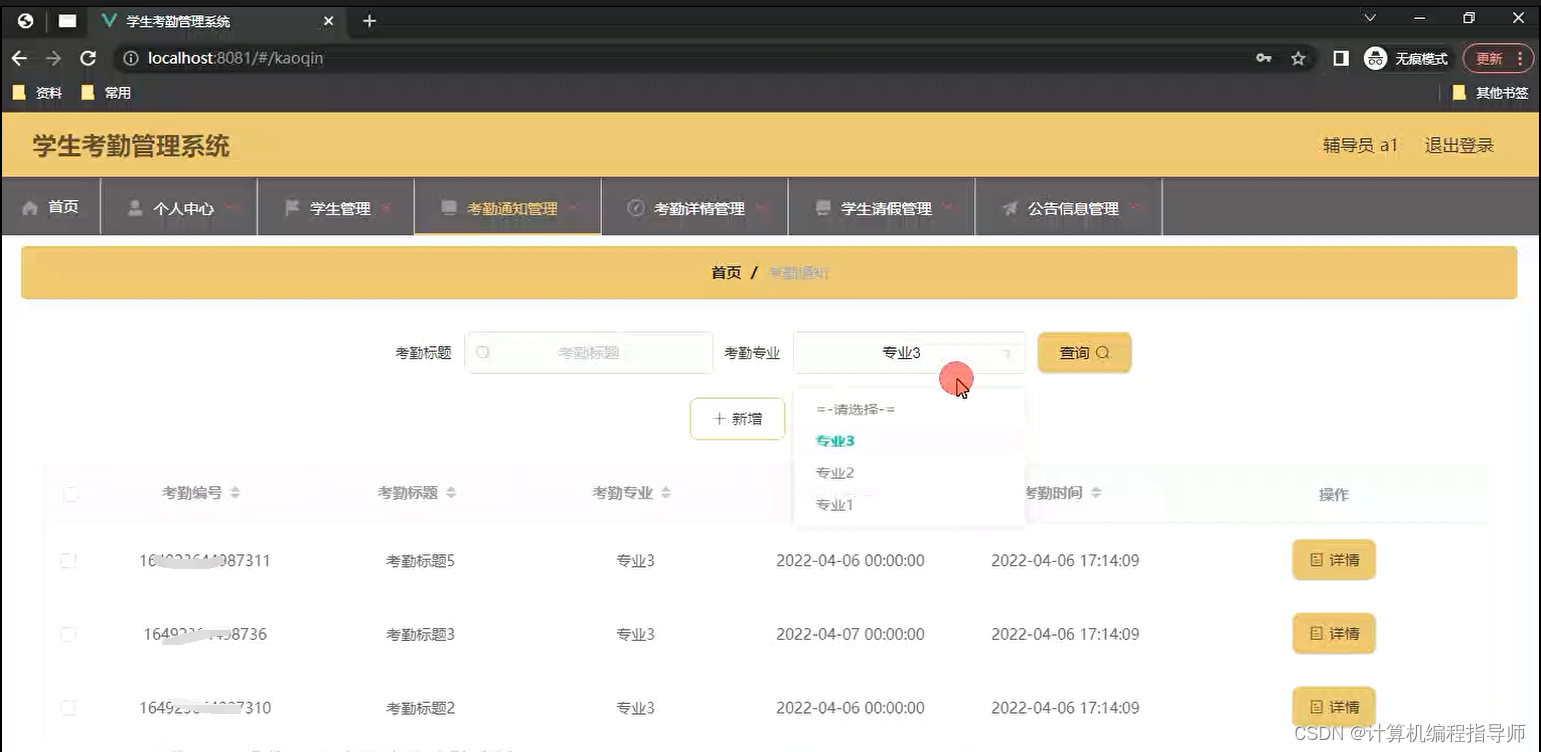Open 详情 for 考勤标题5
Image resolution: width=1541 pixels, height=752 pixels.
1334,560
